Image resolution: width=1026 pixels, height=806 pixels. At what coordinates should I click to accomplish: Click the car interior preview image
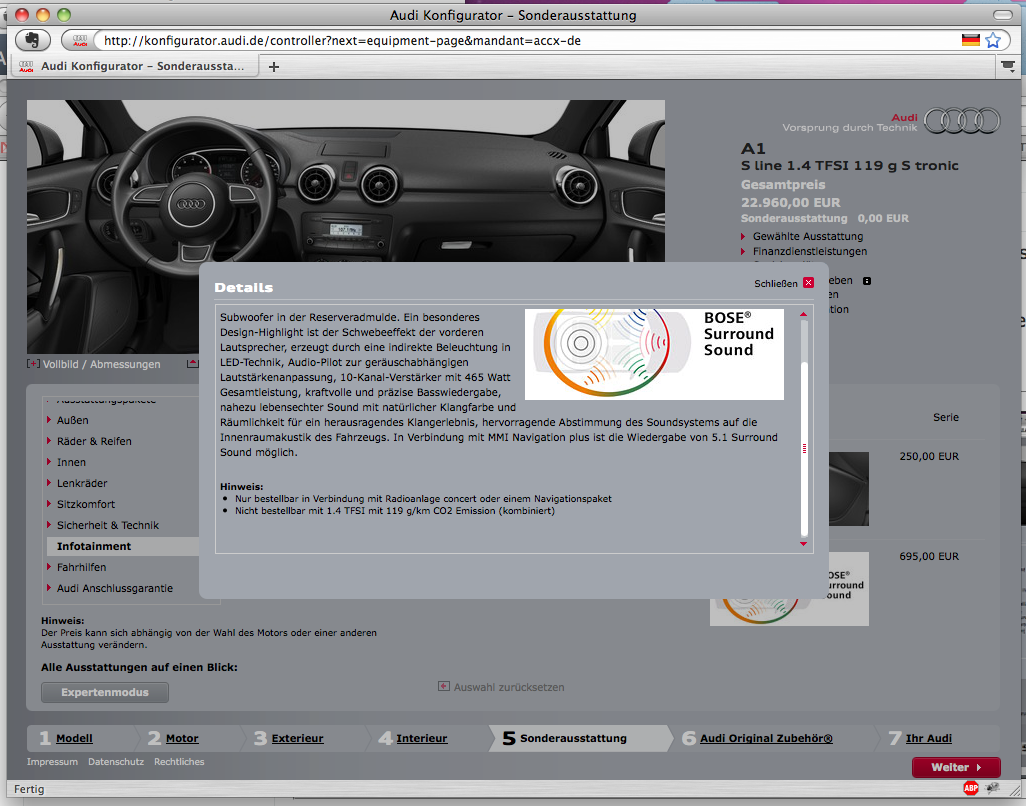point(345,181)
